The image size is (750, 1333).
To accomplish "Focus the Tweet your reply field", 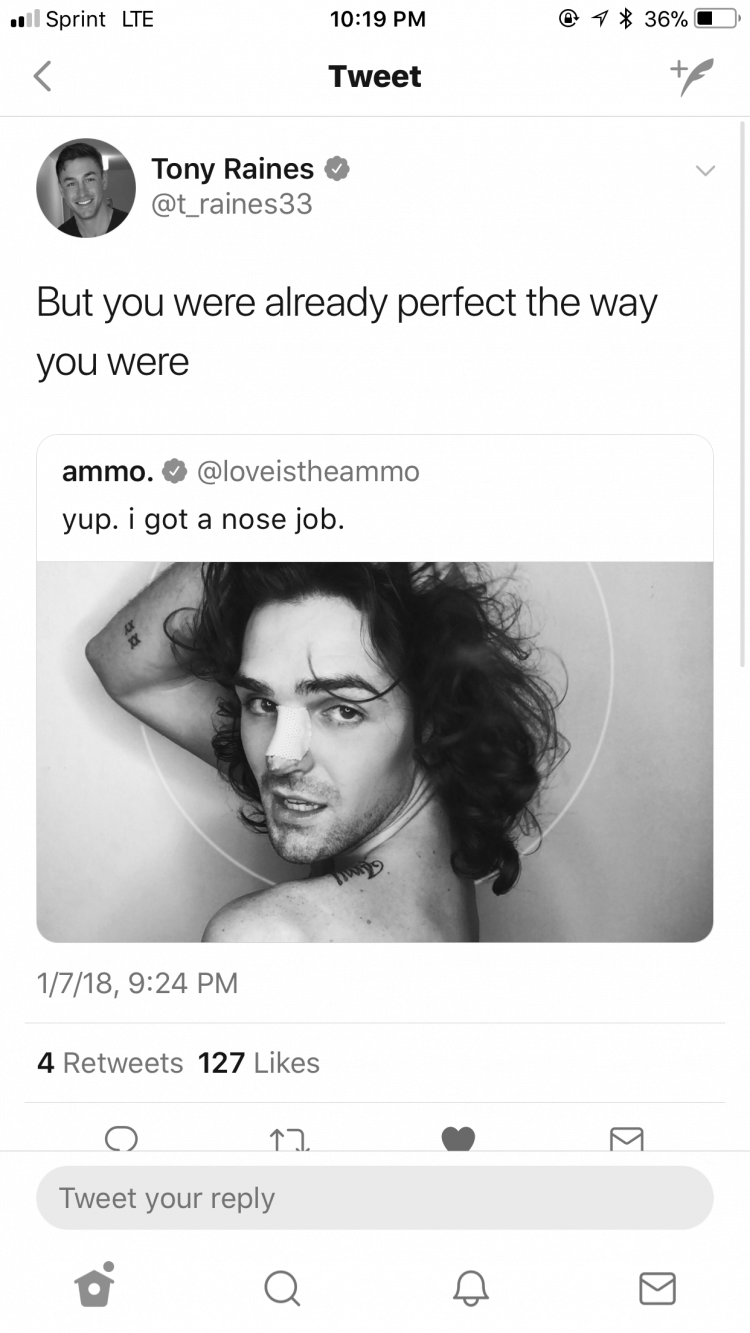I will (x=375, y=1198).
